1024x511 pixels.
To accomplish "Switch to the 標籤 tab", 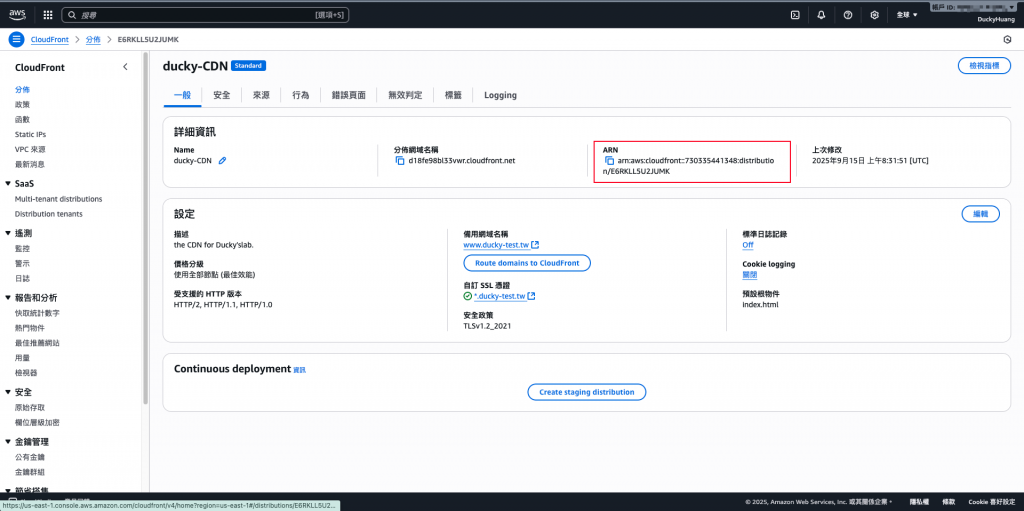I will [x=453, y=95].
